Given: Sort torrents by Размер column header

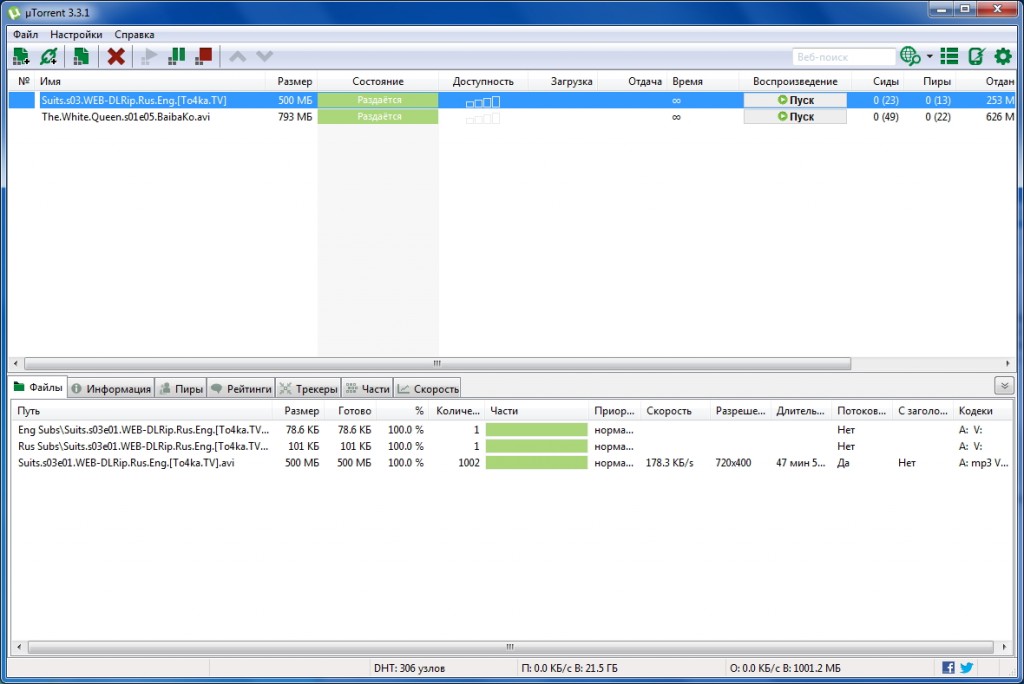Looking at the screenshot, I should coord(292,81).
